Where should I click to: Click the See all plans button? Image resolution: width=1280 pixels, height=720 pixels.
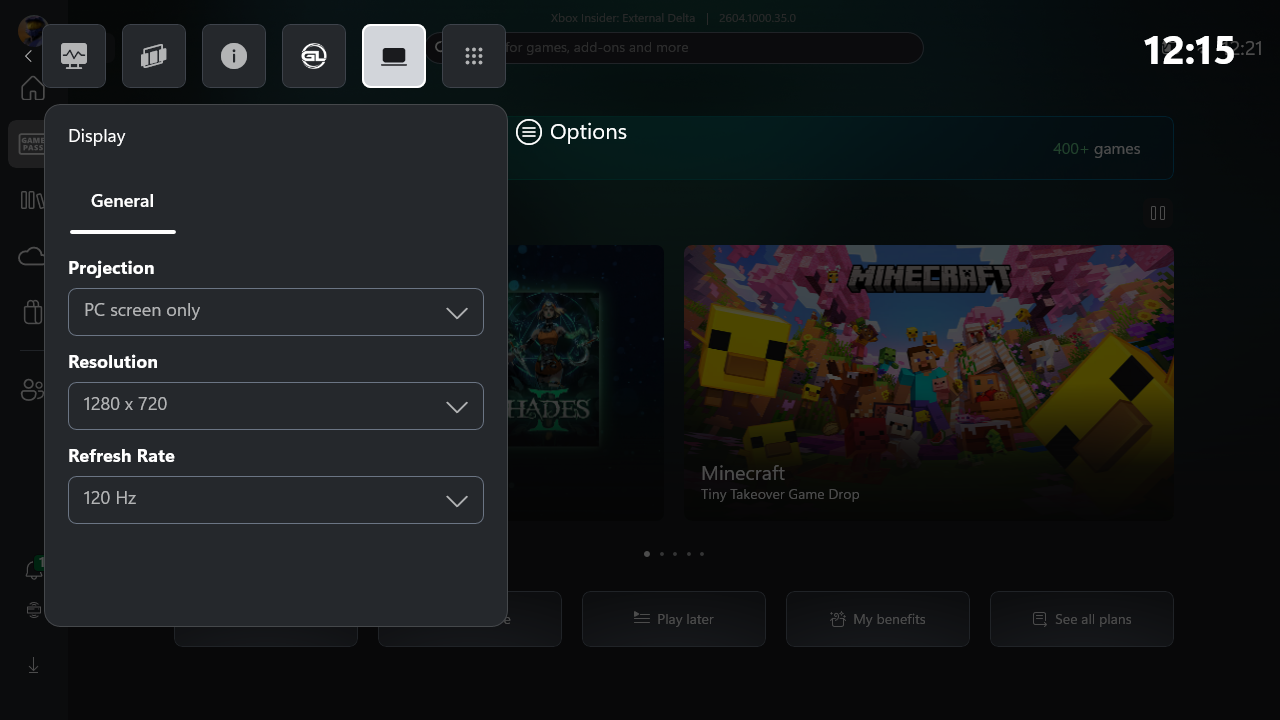pyautogui.click(x=1081, y=619)
